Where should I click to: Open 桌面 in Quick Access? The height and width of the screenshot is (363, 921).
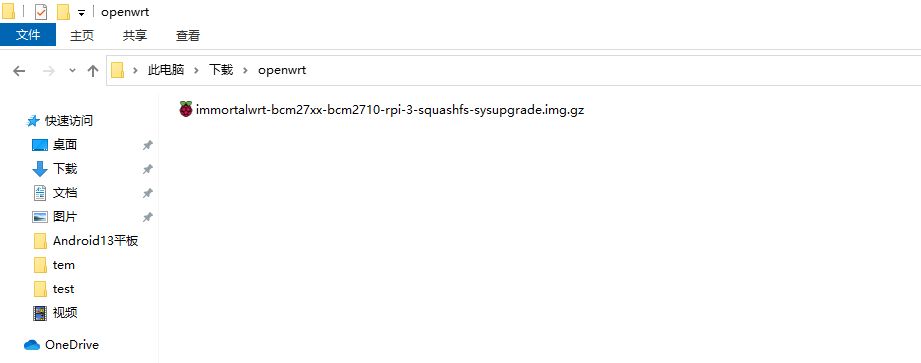click(65, 144)
